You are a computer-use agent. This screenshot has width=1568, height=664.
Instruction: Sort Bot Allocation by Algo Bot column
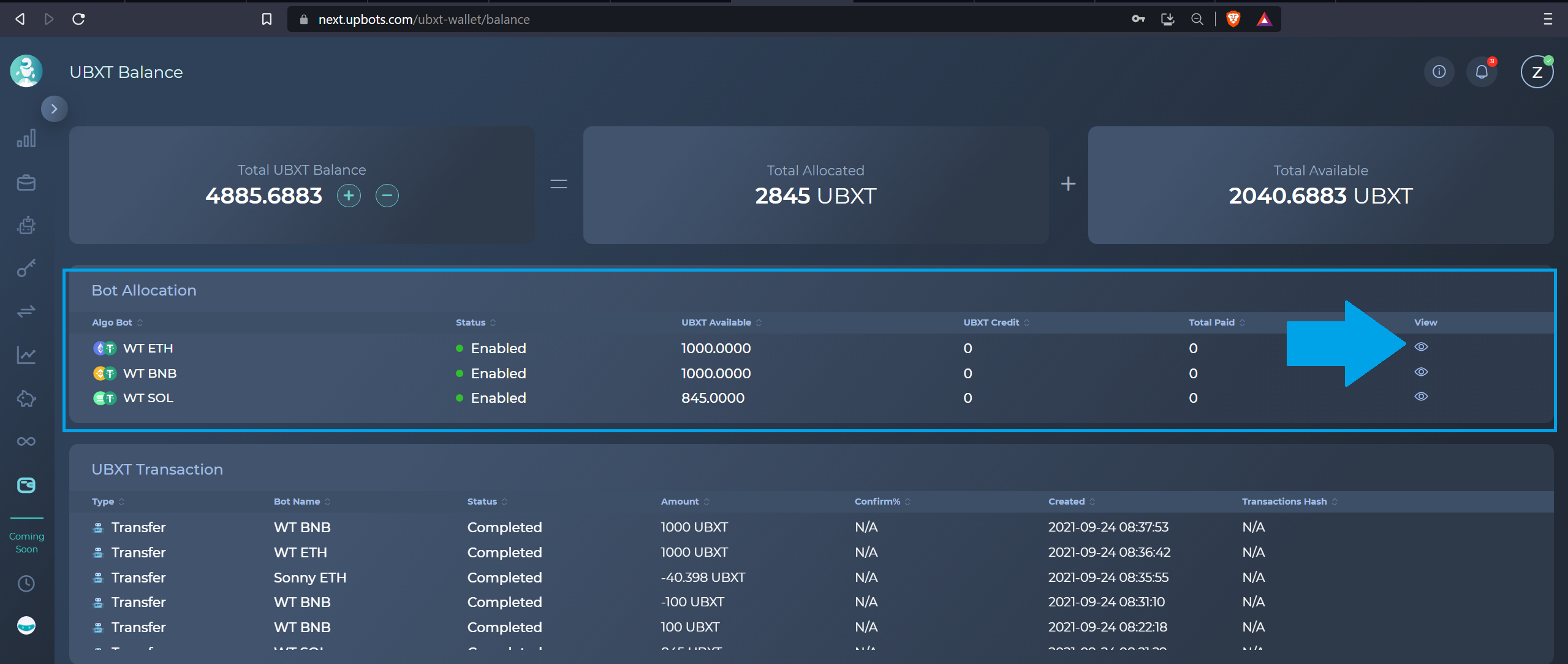pyautogui.click(x=117, y=322)
